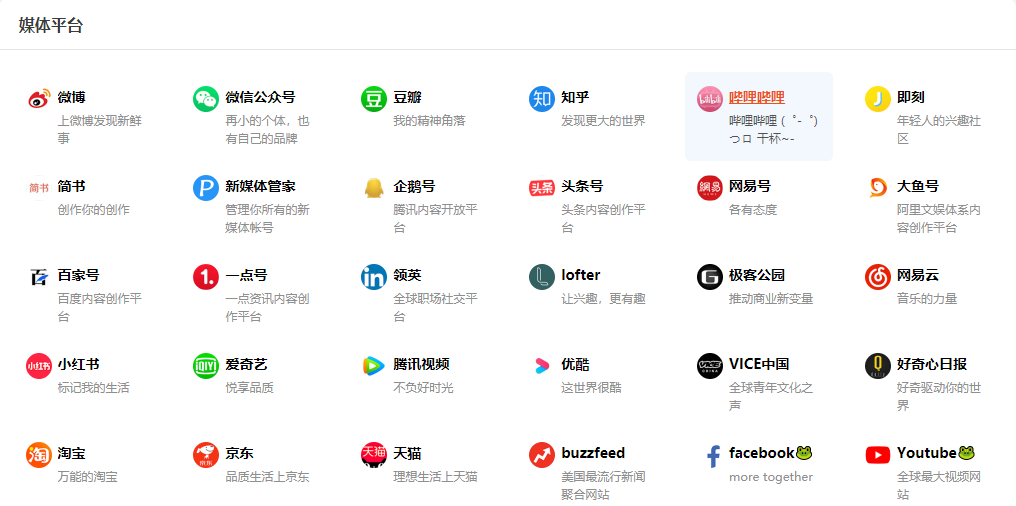Viewport: 1016px width, 506px height.
Task: Open the 大鱼号 orange icon
Action: [x=877, y=188]
